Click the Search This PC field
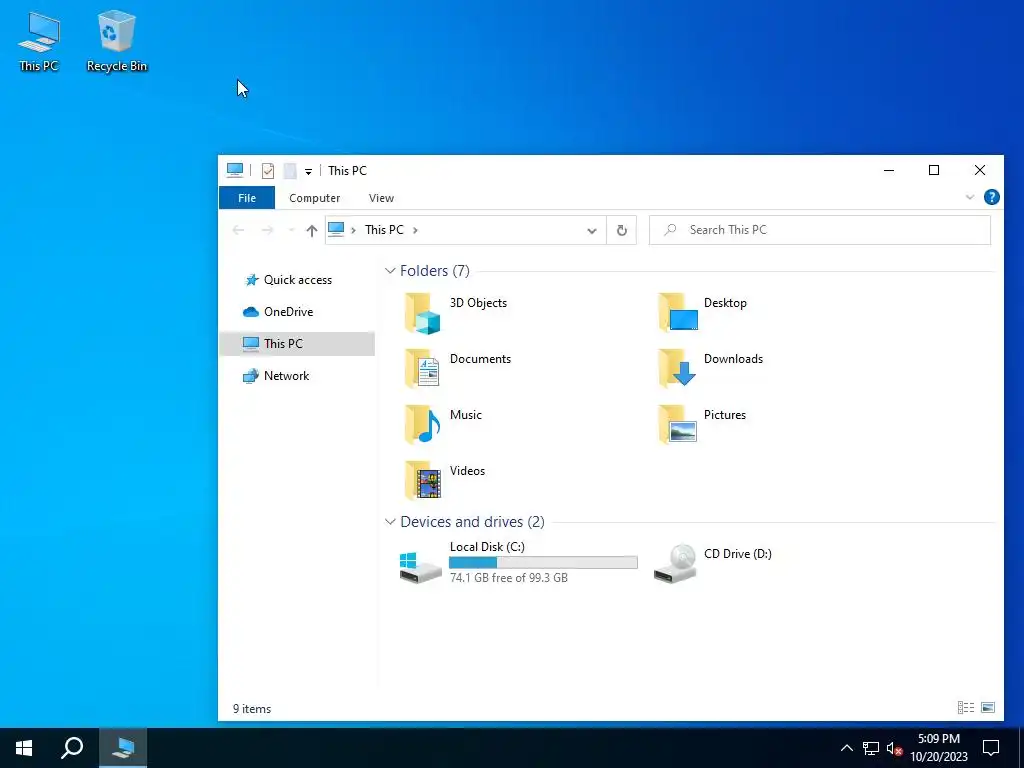Image resolution: width=1024 pixels, height=768 pixels. point(820,230)
